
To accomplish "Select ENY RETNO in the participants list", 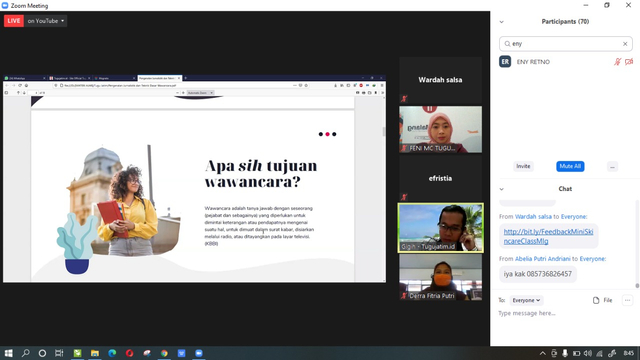I will [x=565, y=62].
